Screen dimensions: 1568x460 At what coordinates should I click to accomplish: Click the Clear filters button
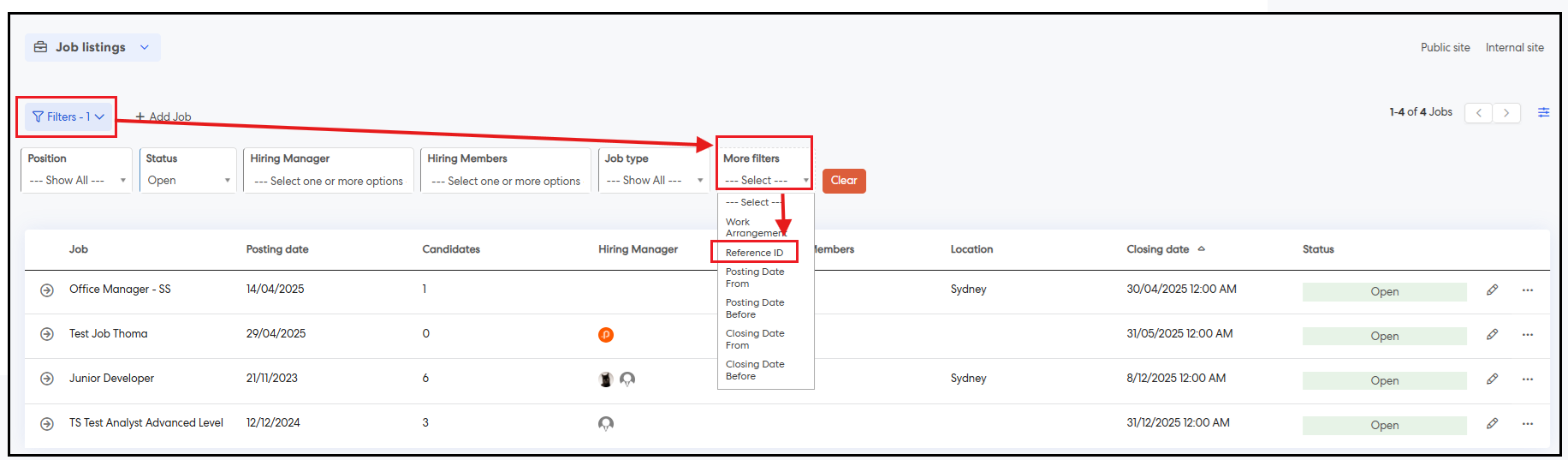coord(843,181)
